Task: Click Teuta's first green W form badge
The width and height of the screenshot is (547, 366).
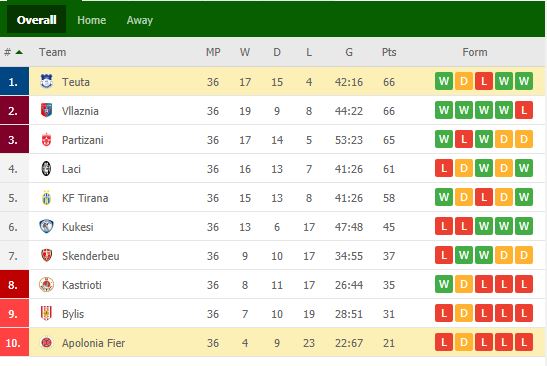Action: pos(444,81)
